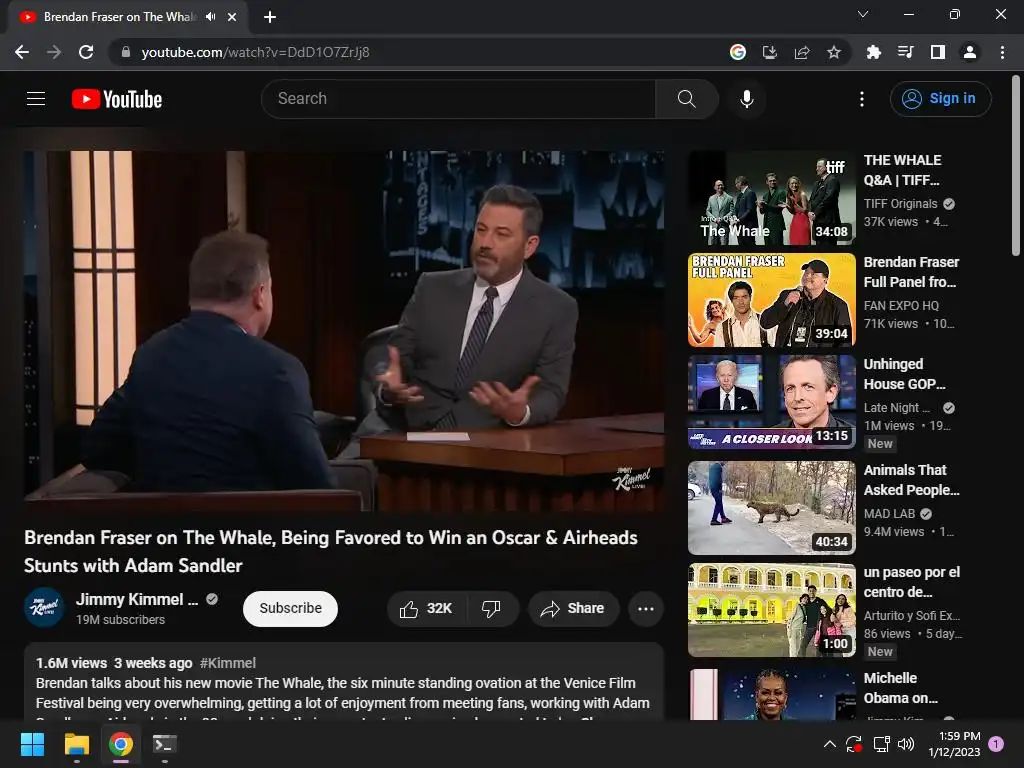Close the Brendan Fraser tab
Viewport: 1024px width, 768px height.
[232, 17]
